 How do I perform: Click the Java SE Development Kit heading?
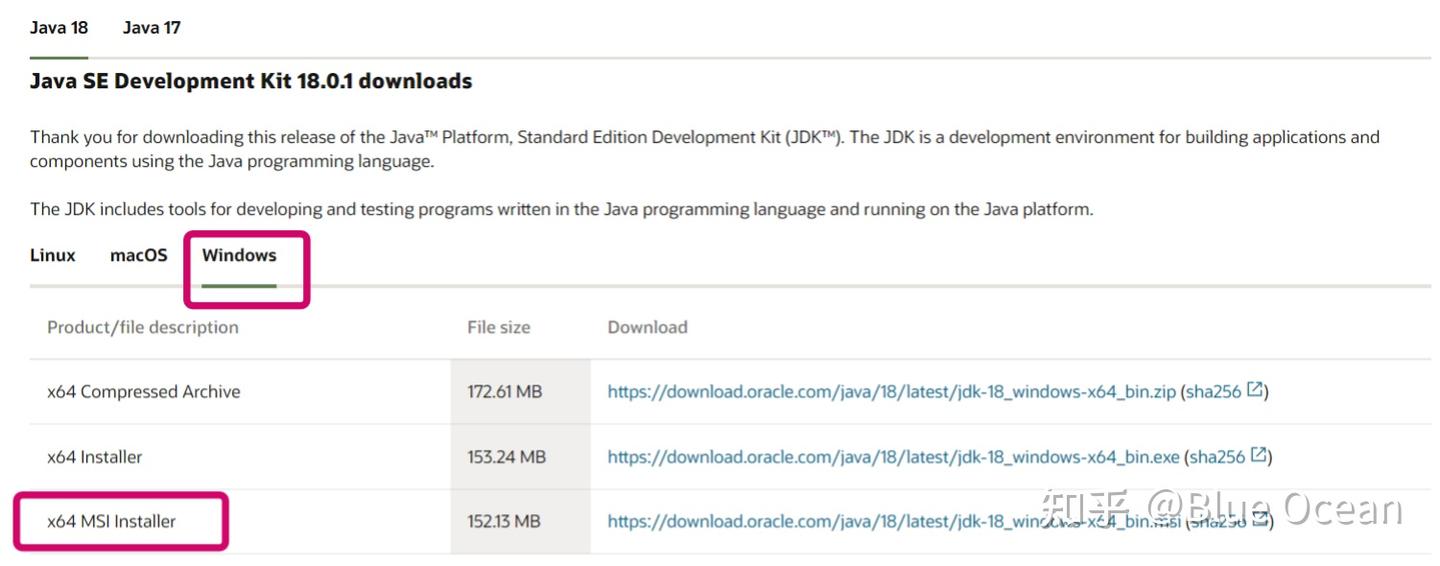tap(251, 82)
